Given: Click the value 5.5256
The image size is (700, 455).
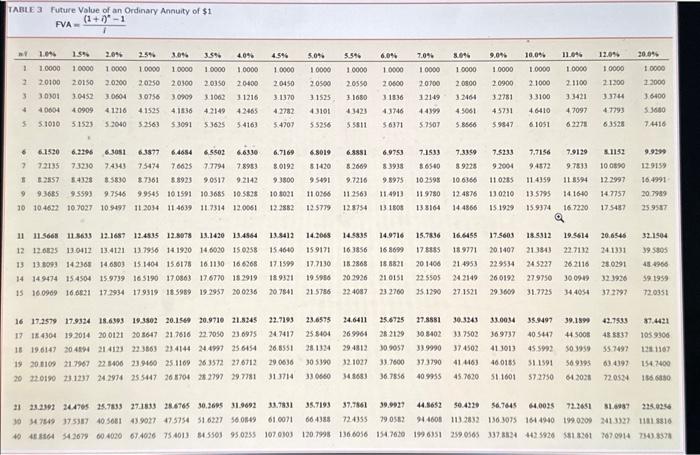Looking at the screenshot, I should pyautogui.click(x=320, y=125).
